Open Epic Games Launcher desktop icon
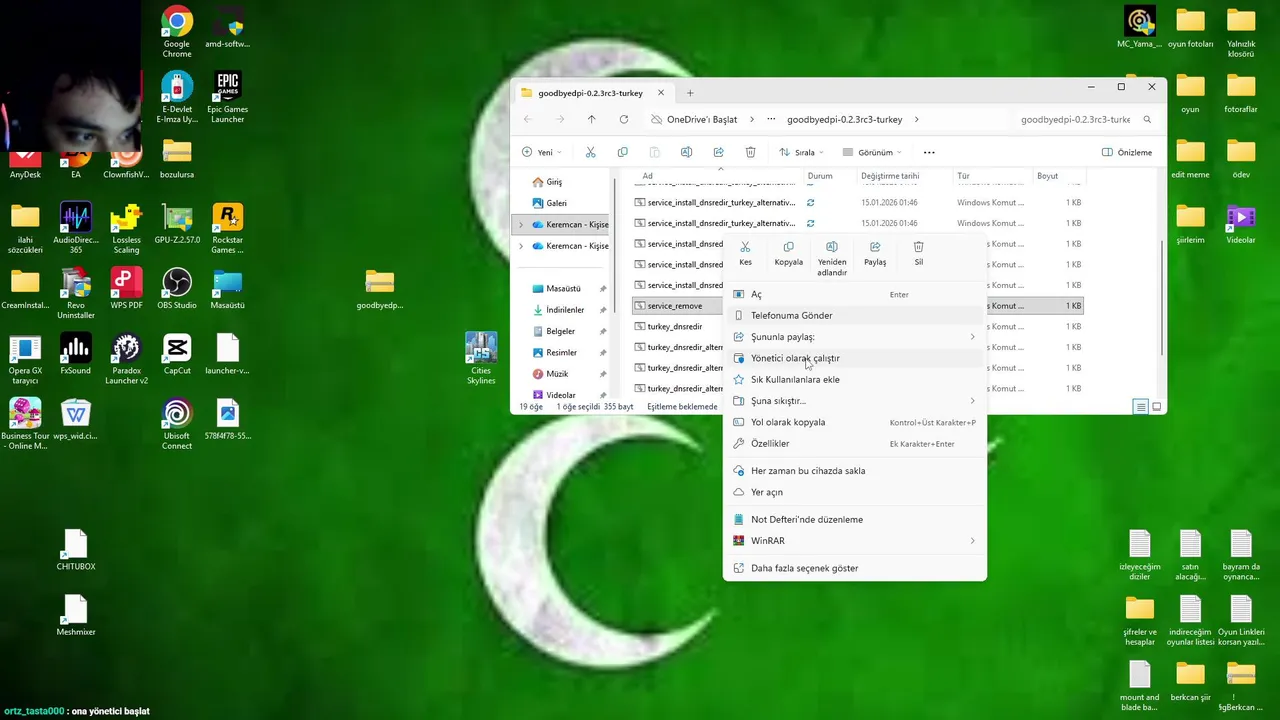This screenshot has height=720, width=1280. pos(228,97)
